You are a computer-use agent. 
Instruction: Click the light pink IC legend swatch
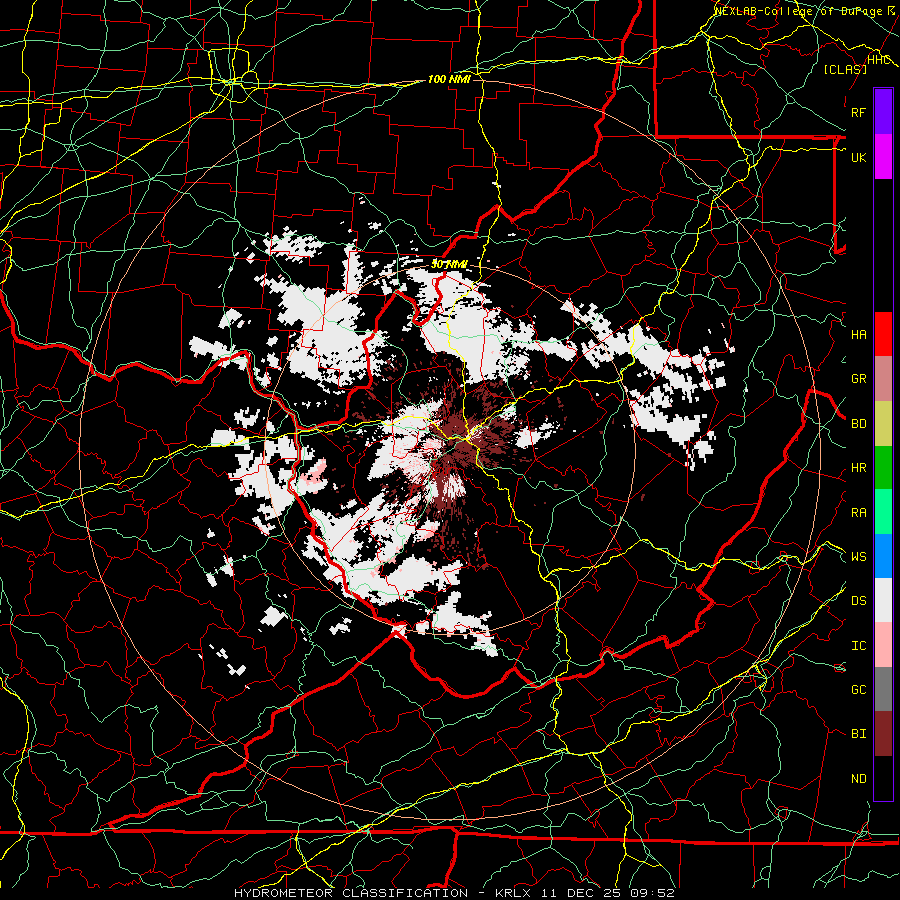pos(883,645)
